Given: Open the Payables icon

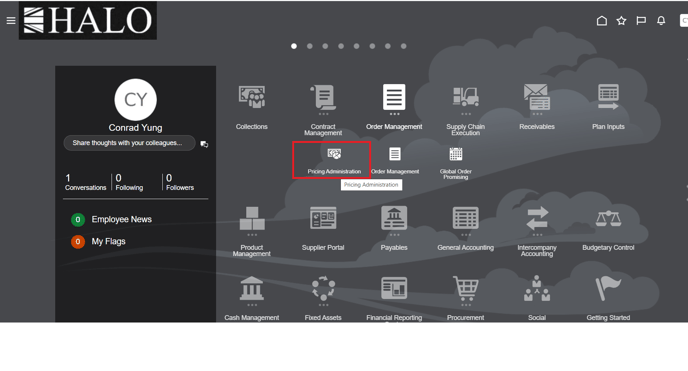Looking at the screenshot, I should pyautogui.click(x=394, y=218).
